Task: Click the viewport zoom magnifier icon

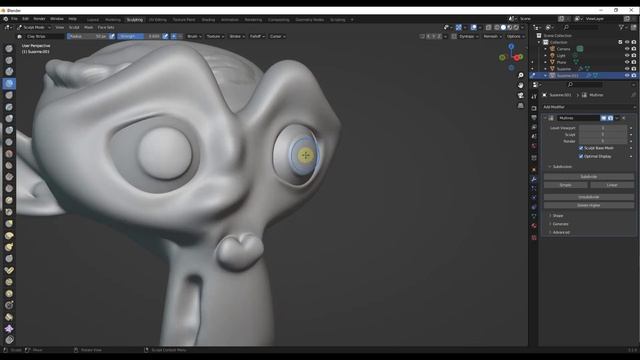Action: tap(520, 76)
